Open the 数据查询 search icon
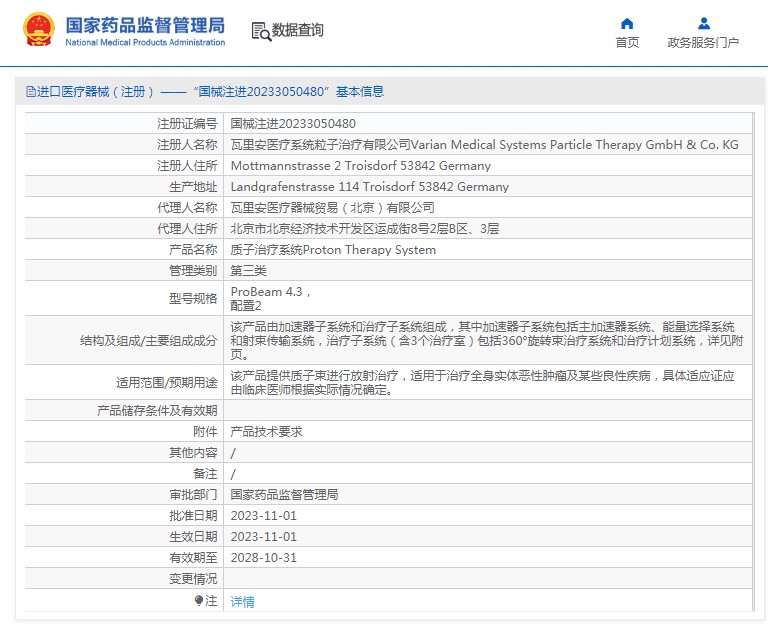Image resolution: width=768 pixels, height=631 pixels. pos(261,31)
